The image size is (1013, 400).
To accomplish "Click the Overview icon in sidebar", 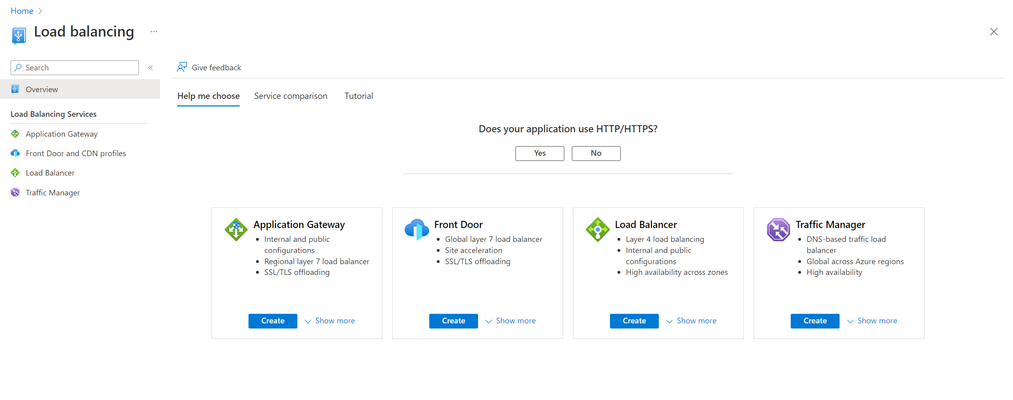I will click(16, 89).
